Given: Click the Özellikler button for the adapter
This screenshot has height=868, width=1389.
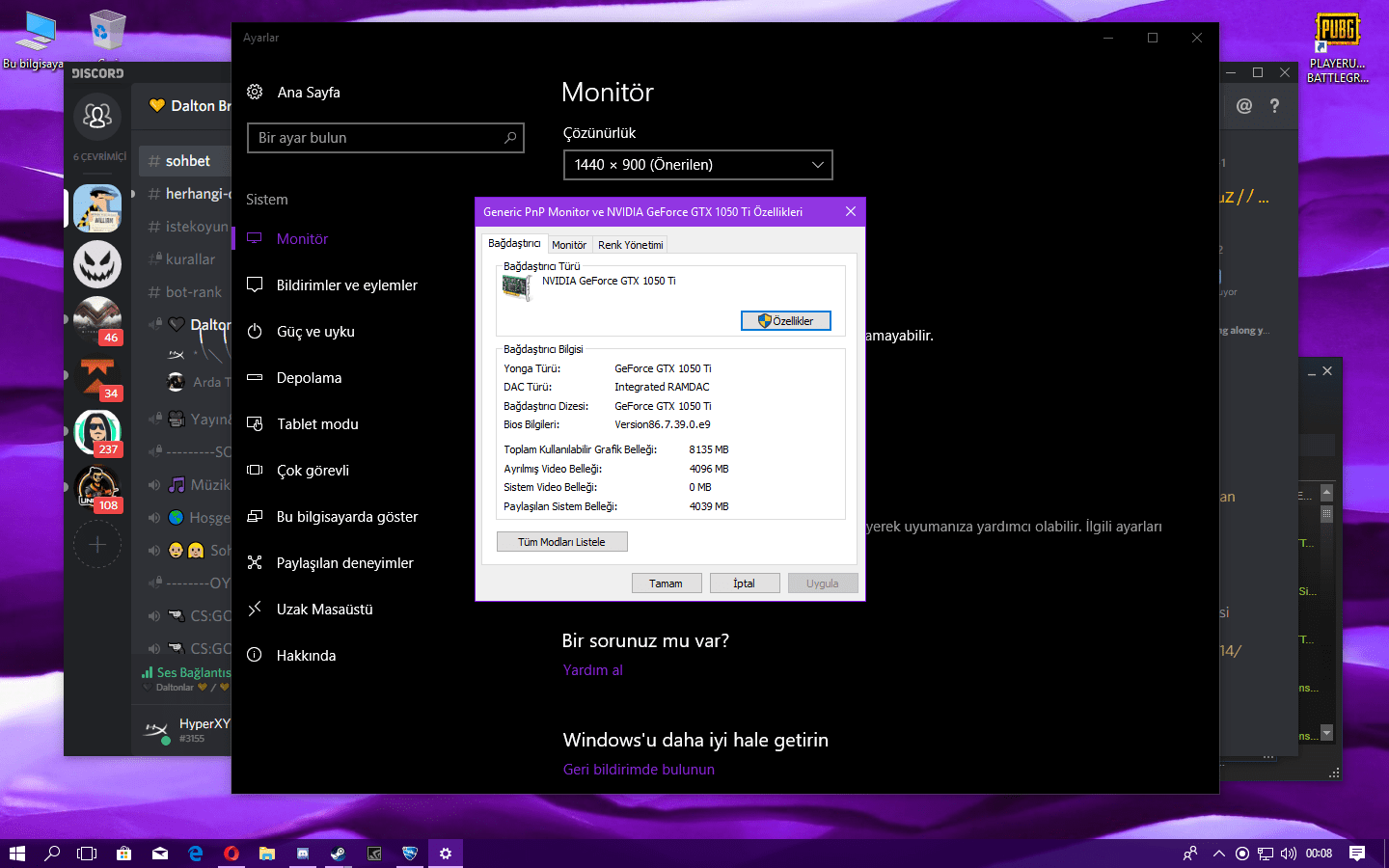Looking at the screenshot, I should (x=786, y=321).
